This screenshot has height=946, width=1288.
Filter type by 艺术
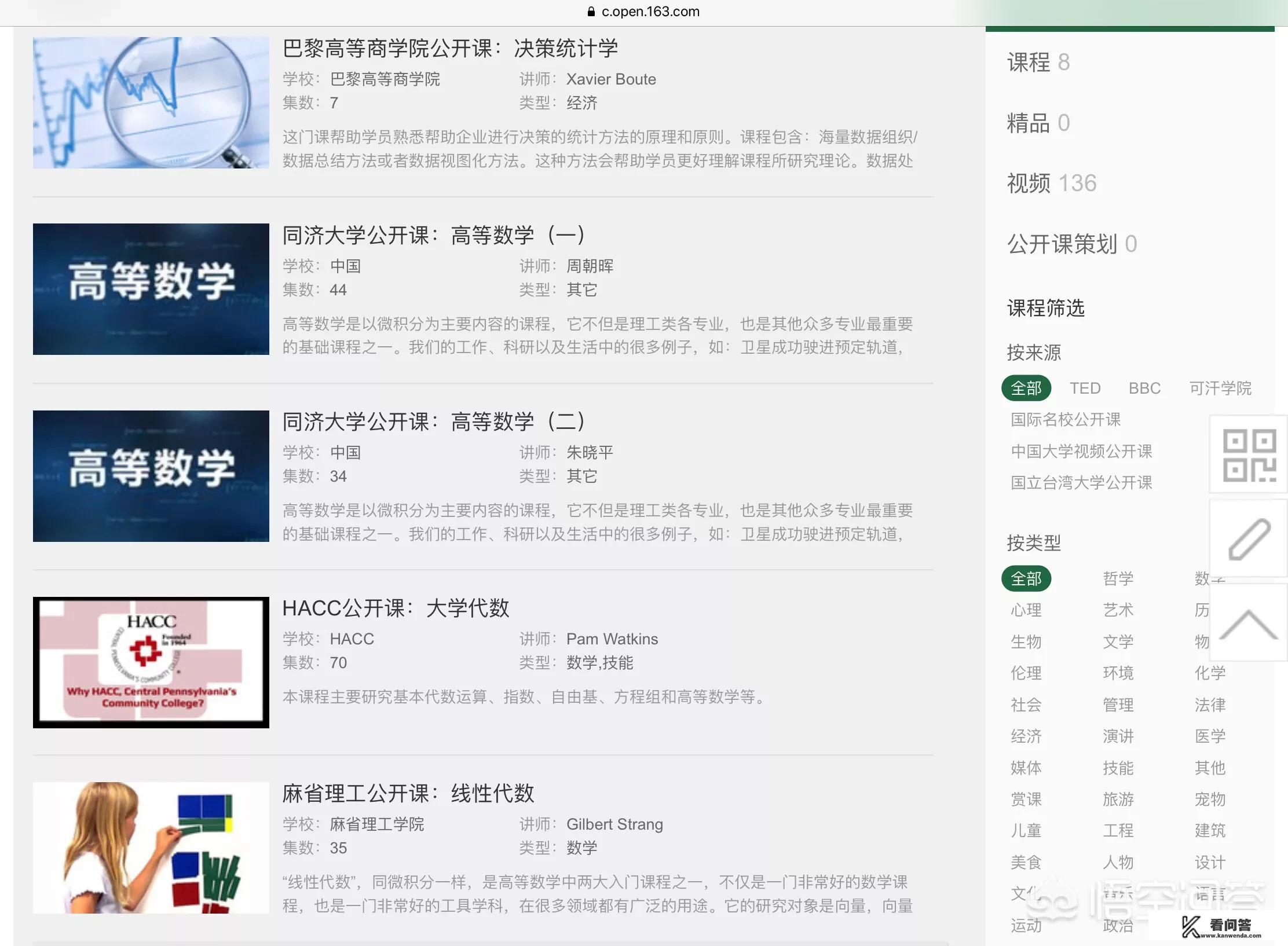point(1118,610)
